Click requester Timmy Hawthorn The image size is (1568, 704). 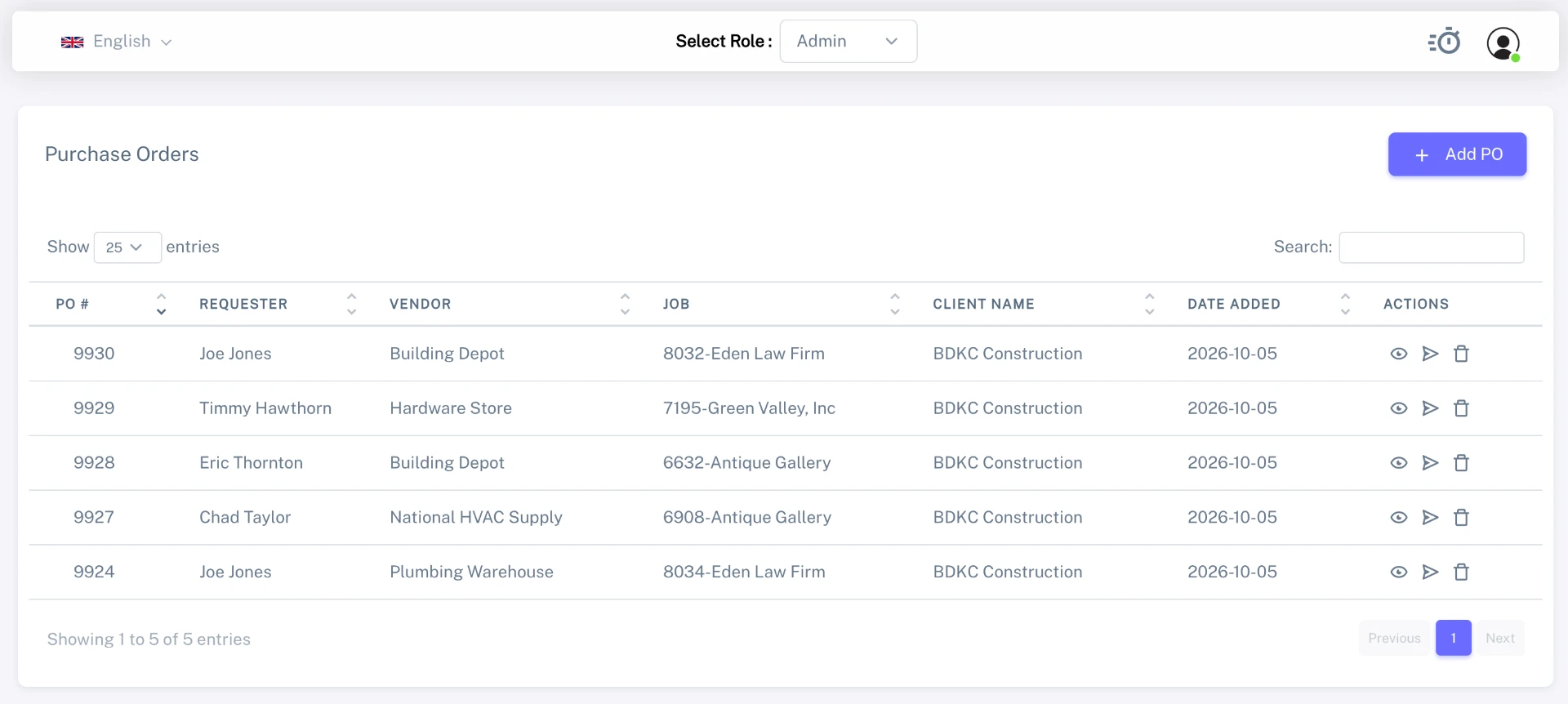[x=265, y=408]
